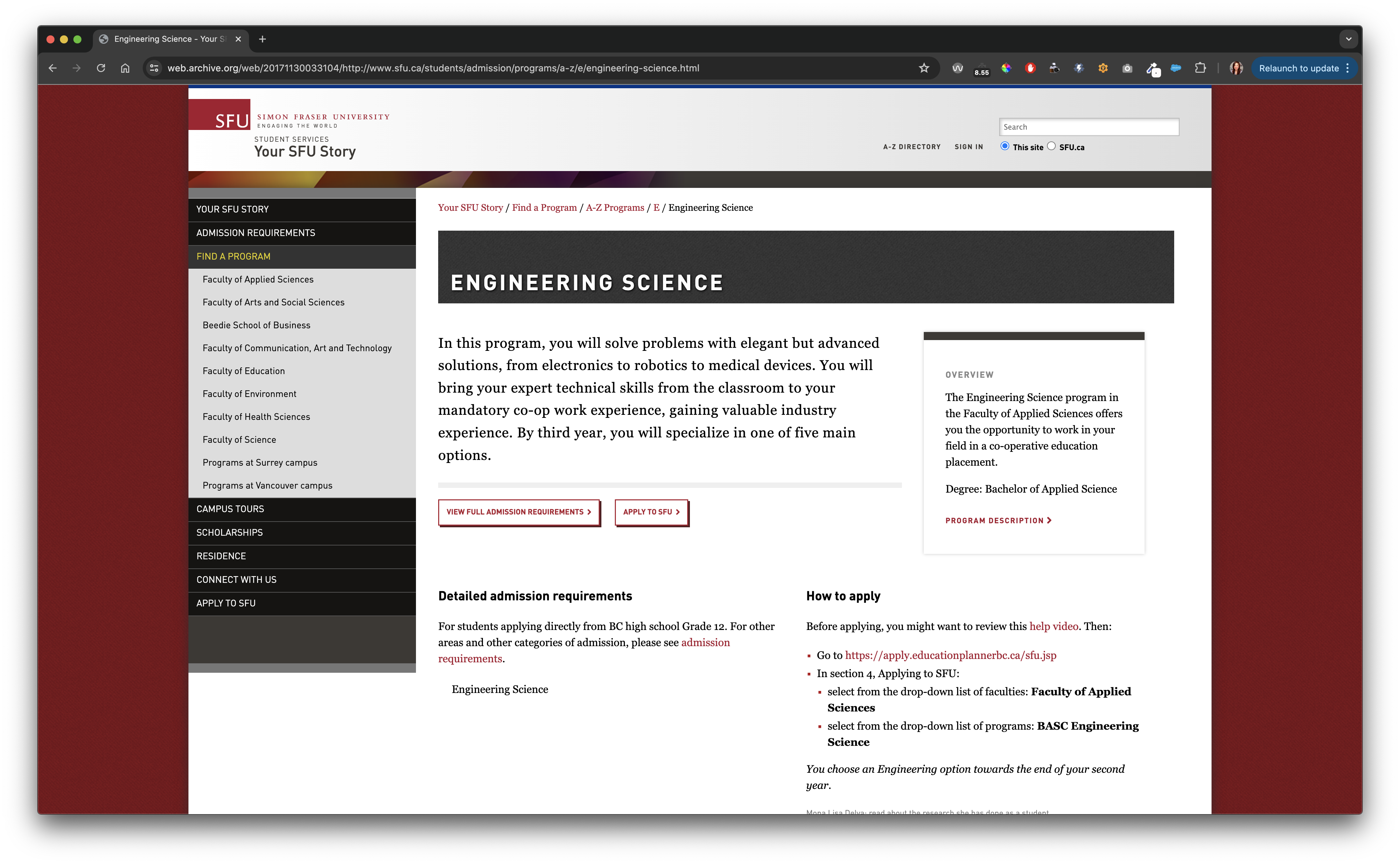Expand the tab search dropdown arrow

tap(1349, 39)
